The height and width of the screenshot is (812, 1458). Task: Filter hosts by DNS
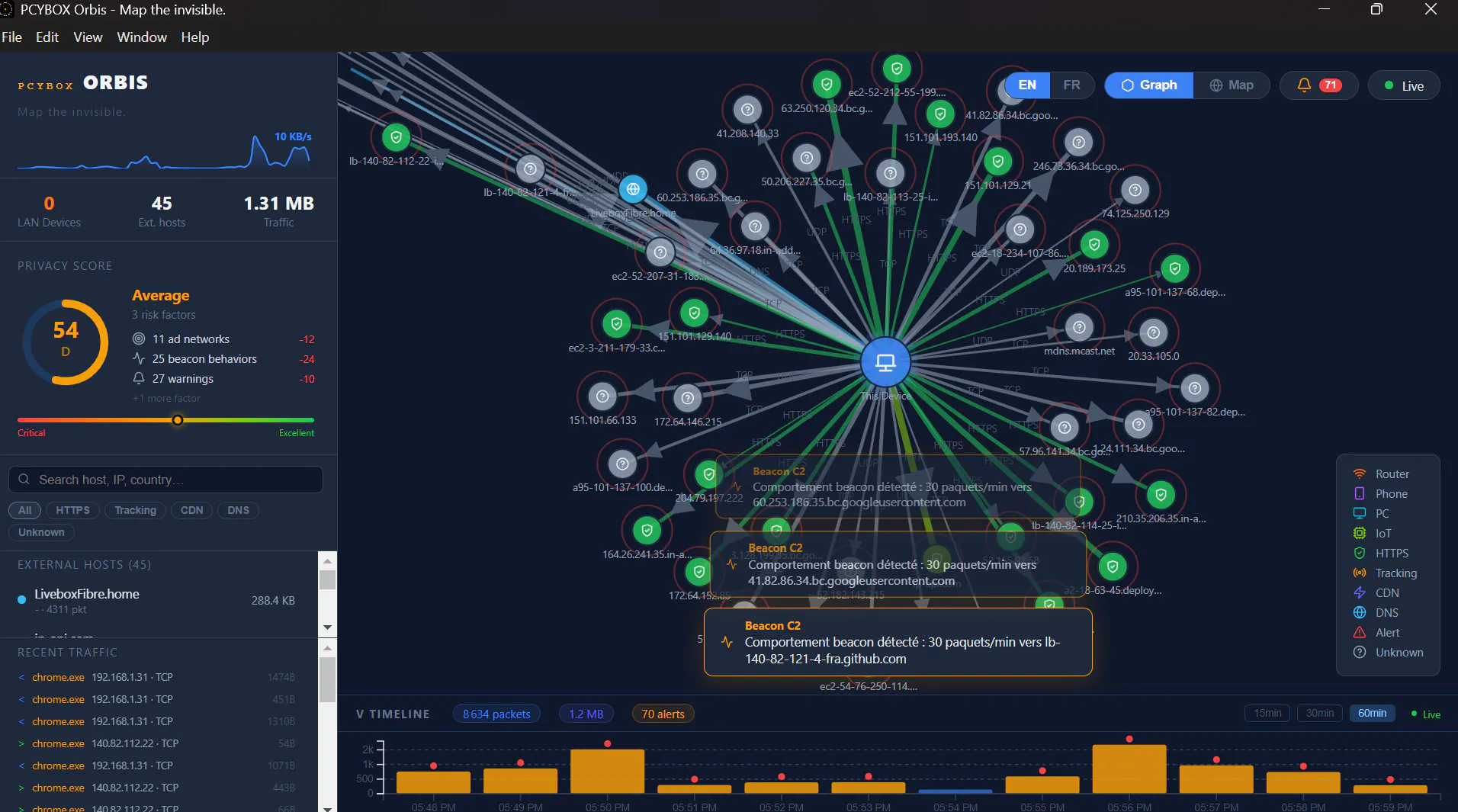(x=239, y=511)
